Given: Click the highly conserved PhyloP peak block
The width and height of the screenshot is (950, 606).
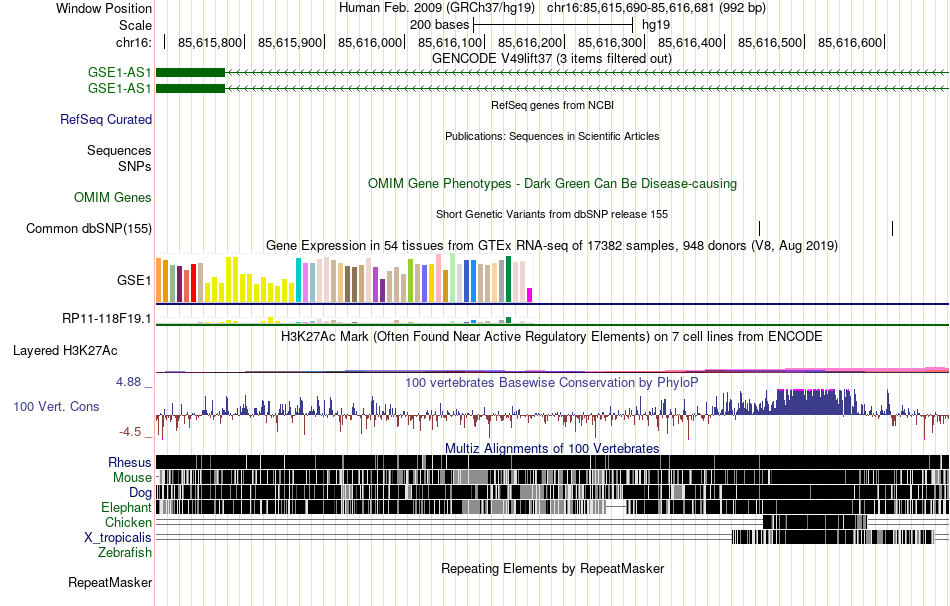Looking at the screenshot, I should (x=806, y=402).
